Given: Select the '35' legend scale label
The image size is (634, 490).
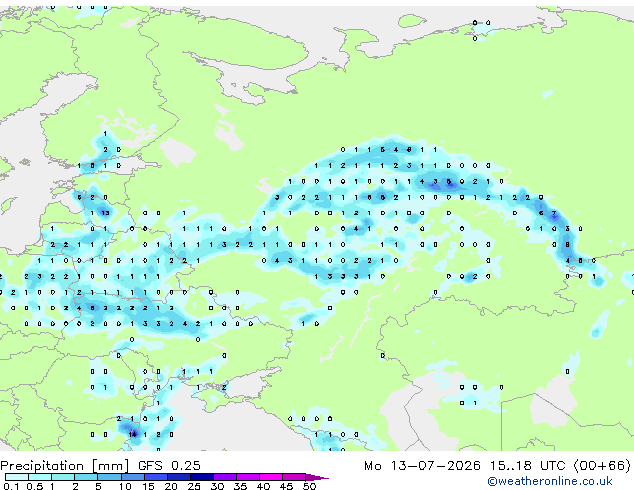Looking at the screenshot, I should (x=241, y=486).
